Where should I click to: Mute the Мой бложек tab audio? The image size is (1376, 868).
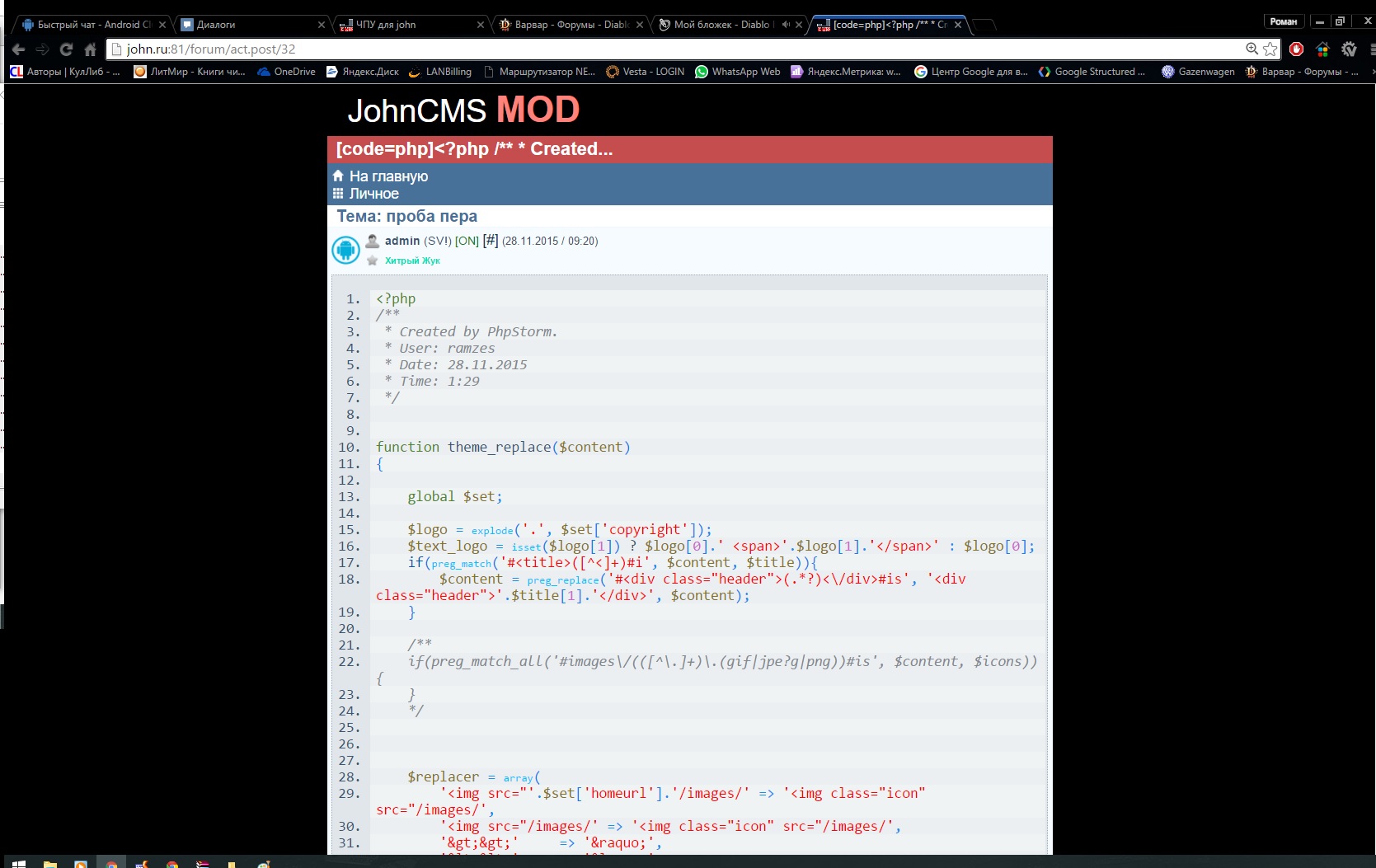pyautogui.click(x=786, y=25)
